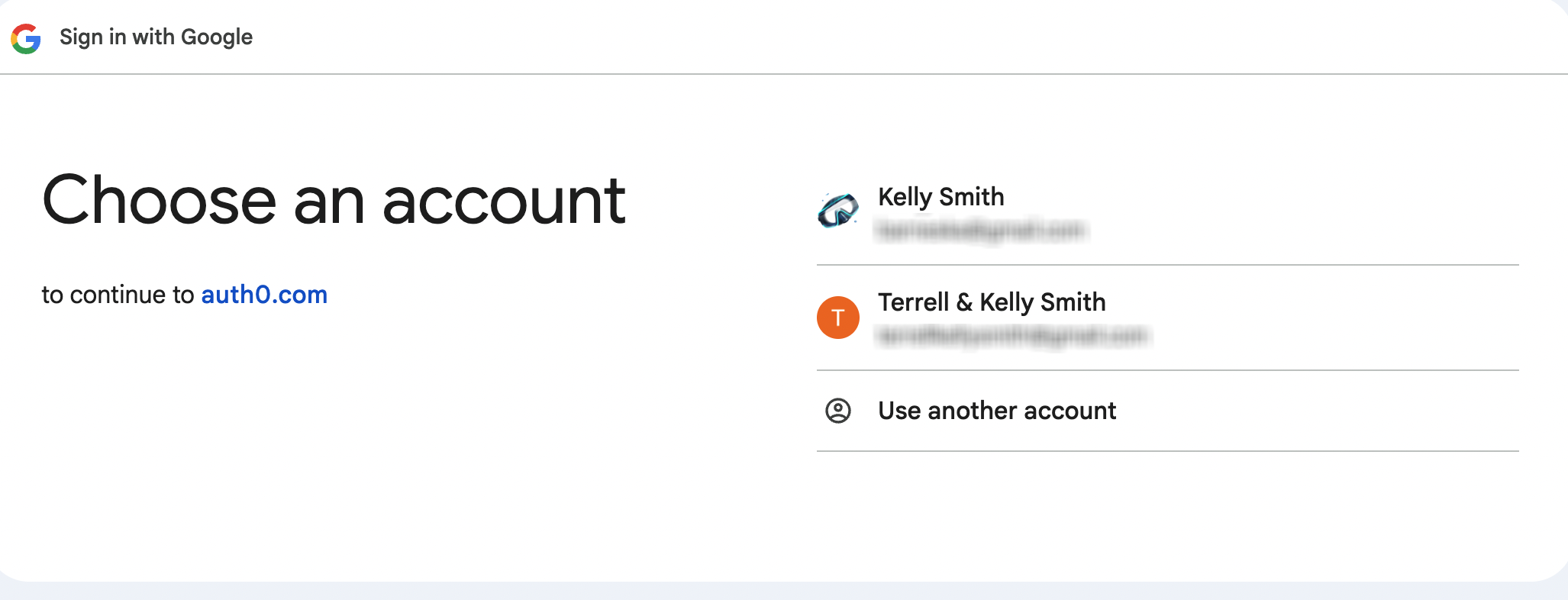
Task: Click the "Sign in with Google" header text
Action: (156, 37)
